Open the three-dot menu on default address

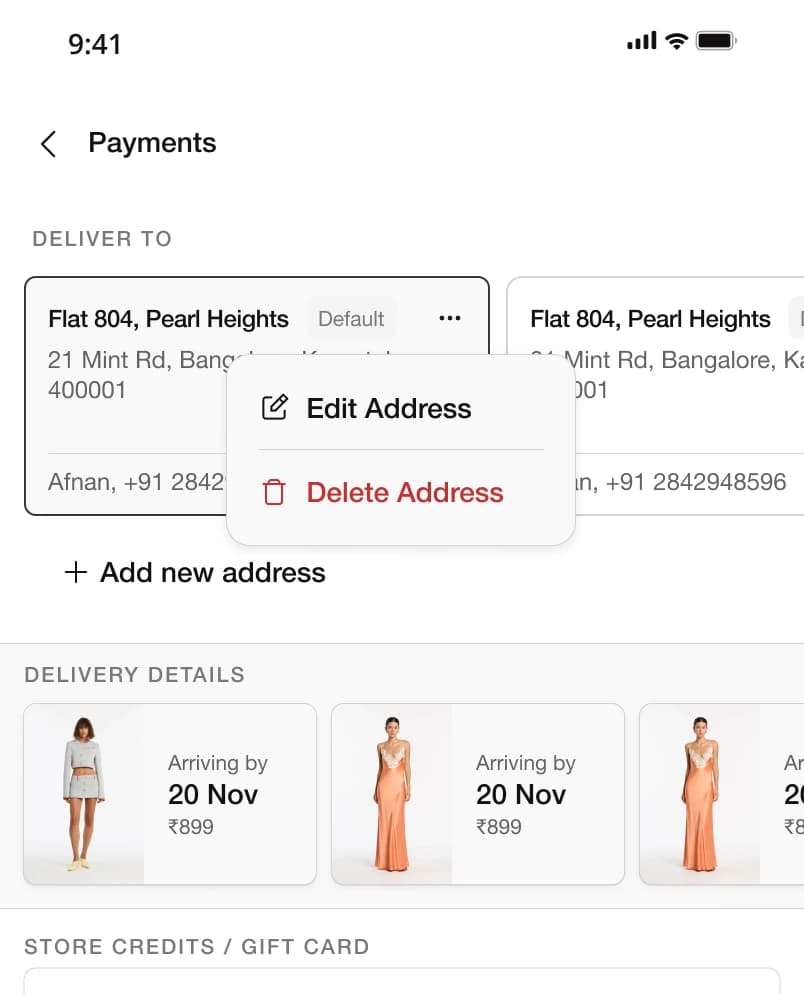(450, 318)
